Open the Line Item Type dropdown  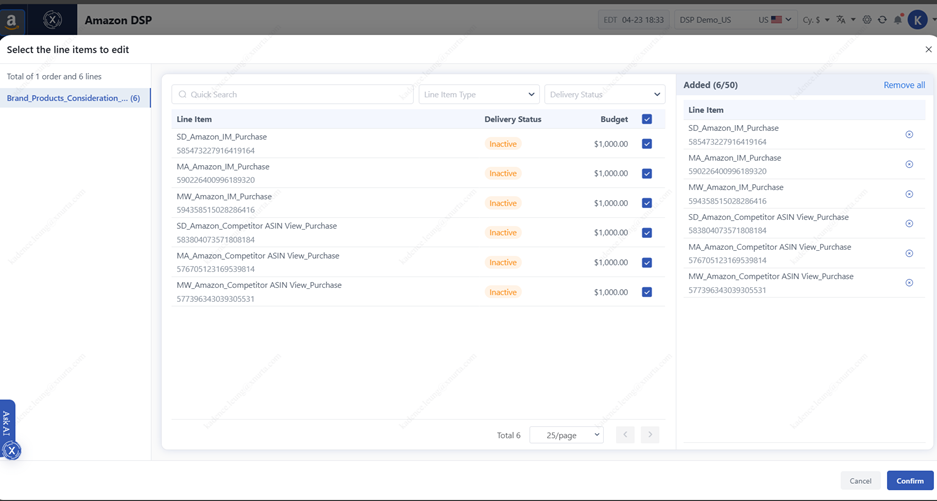(478, 95)
